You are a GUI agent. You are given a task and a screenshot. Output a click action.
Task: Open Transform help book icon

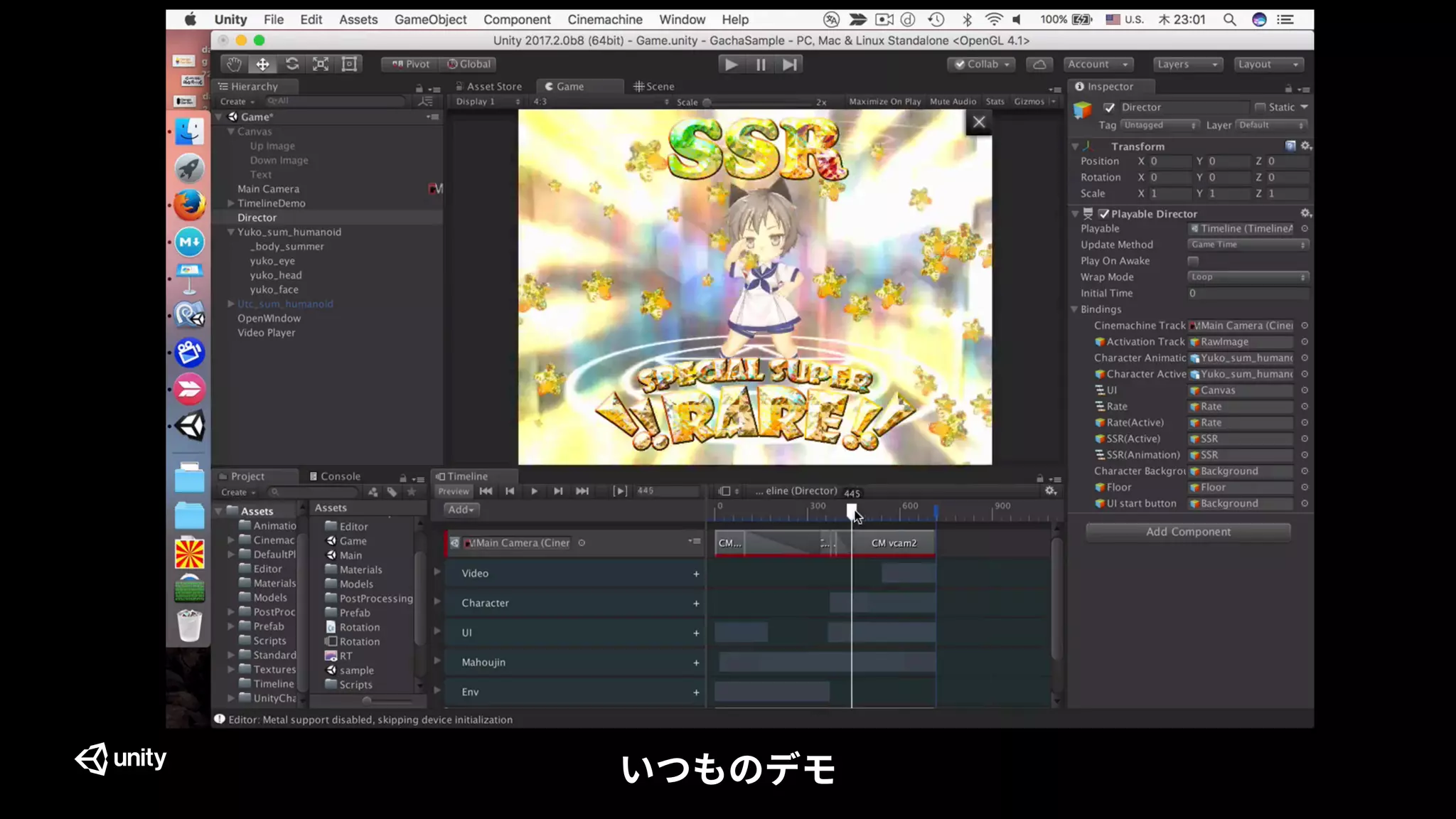click(x=1290, y=146)
